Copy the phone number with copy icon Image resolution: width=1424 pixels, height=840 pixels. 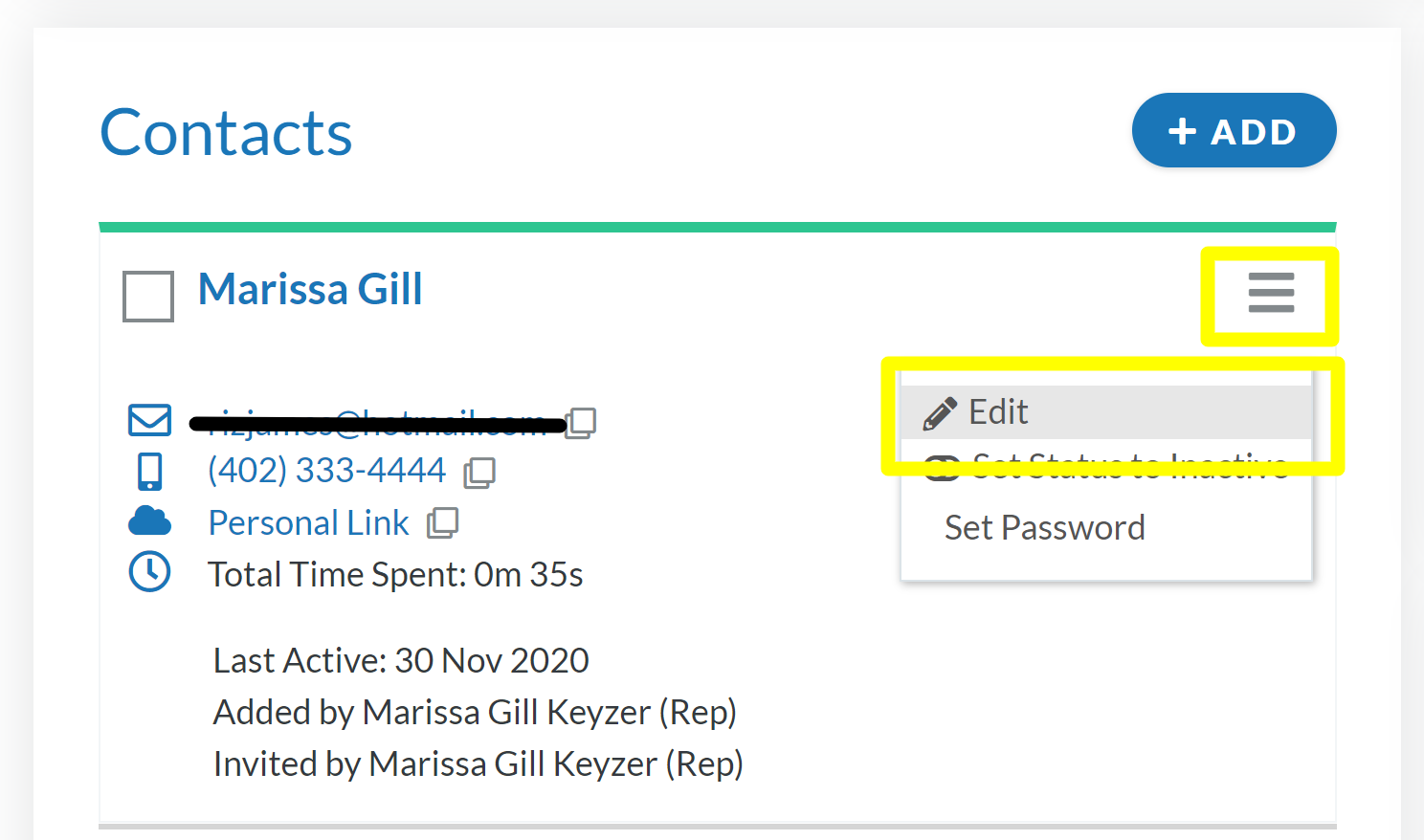pyautogui.click(x=479, y=472)
